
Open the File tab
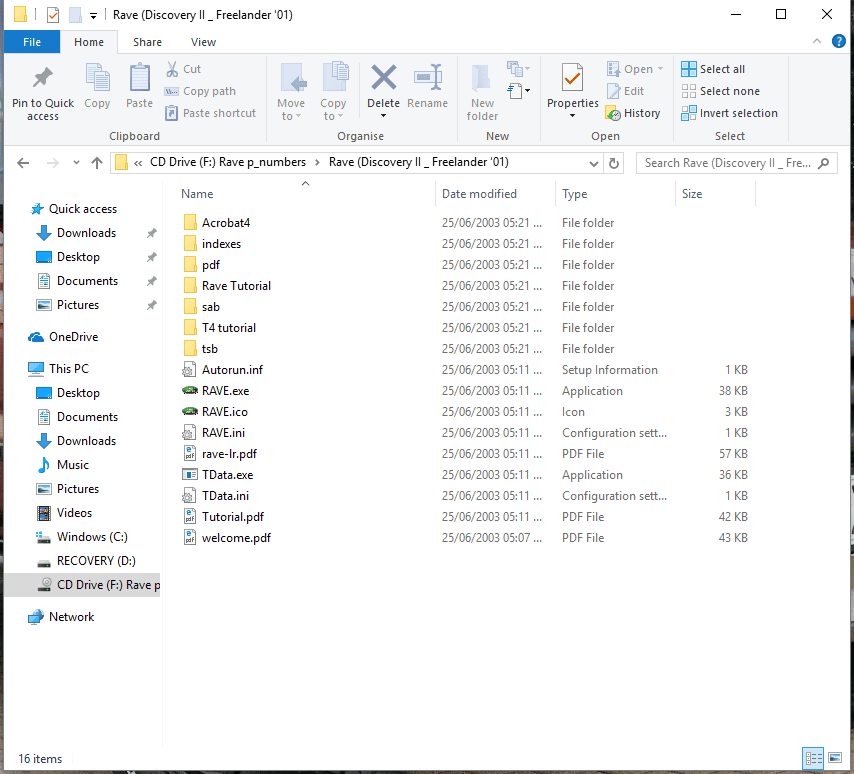[32, 42]
